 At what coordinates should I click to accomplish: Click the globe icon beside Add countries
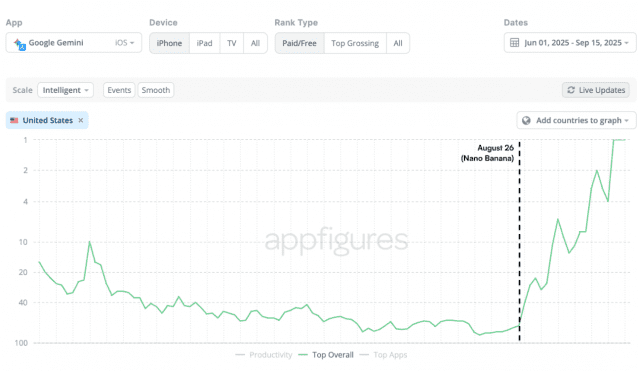(x=526, y=120)
